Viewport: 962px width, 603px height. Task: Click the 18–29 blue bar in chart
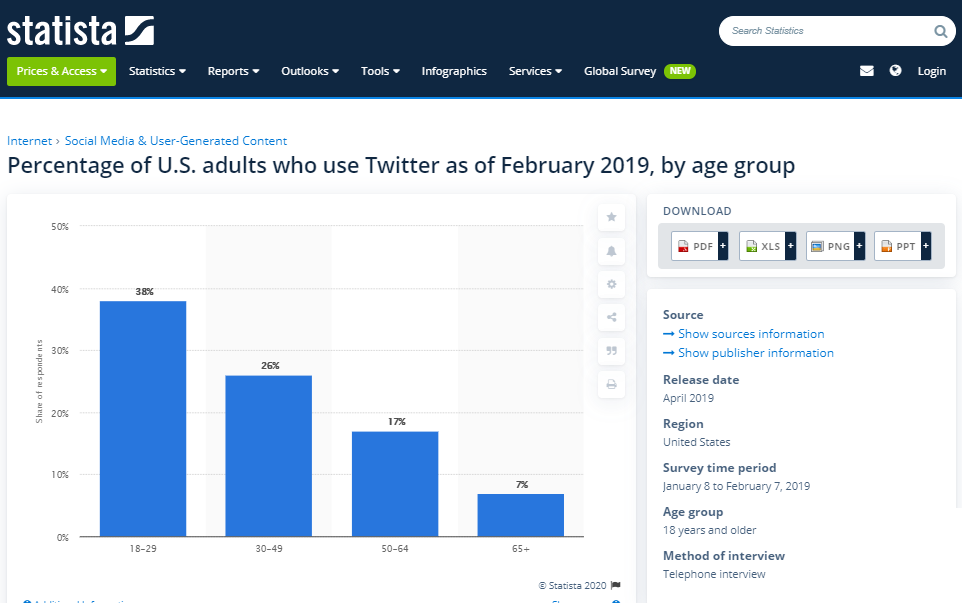pos(143,418)
